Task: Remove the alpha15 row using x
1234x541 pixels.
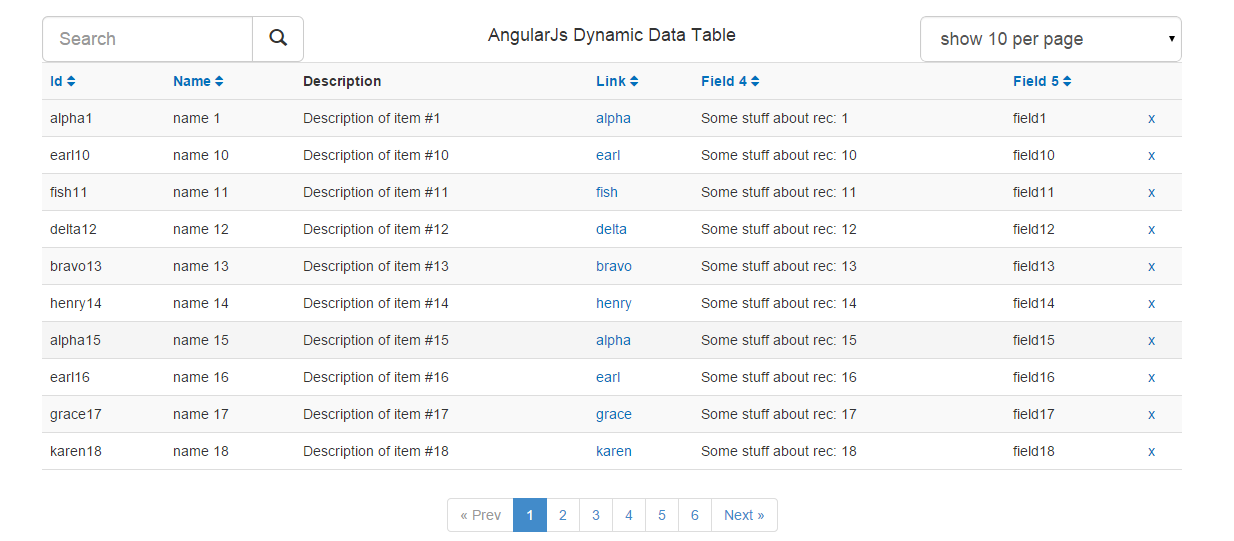Action: click(1151, 340)
